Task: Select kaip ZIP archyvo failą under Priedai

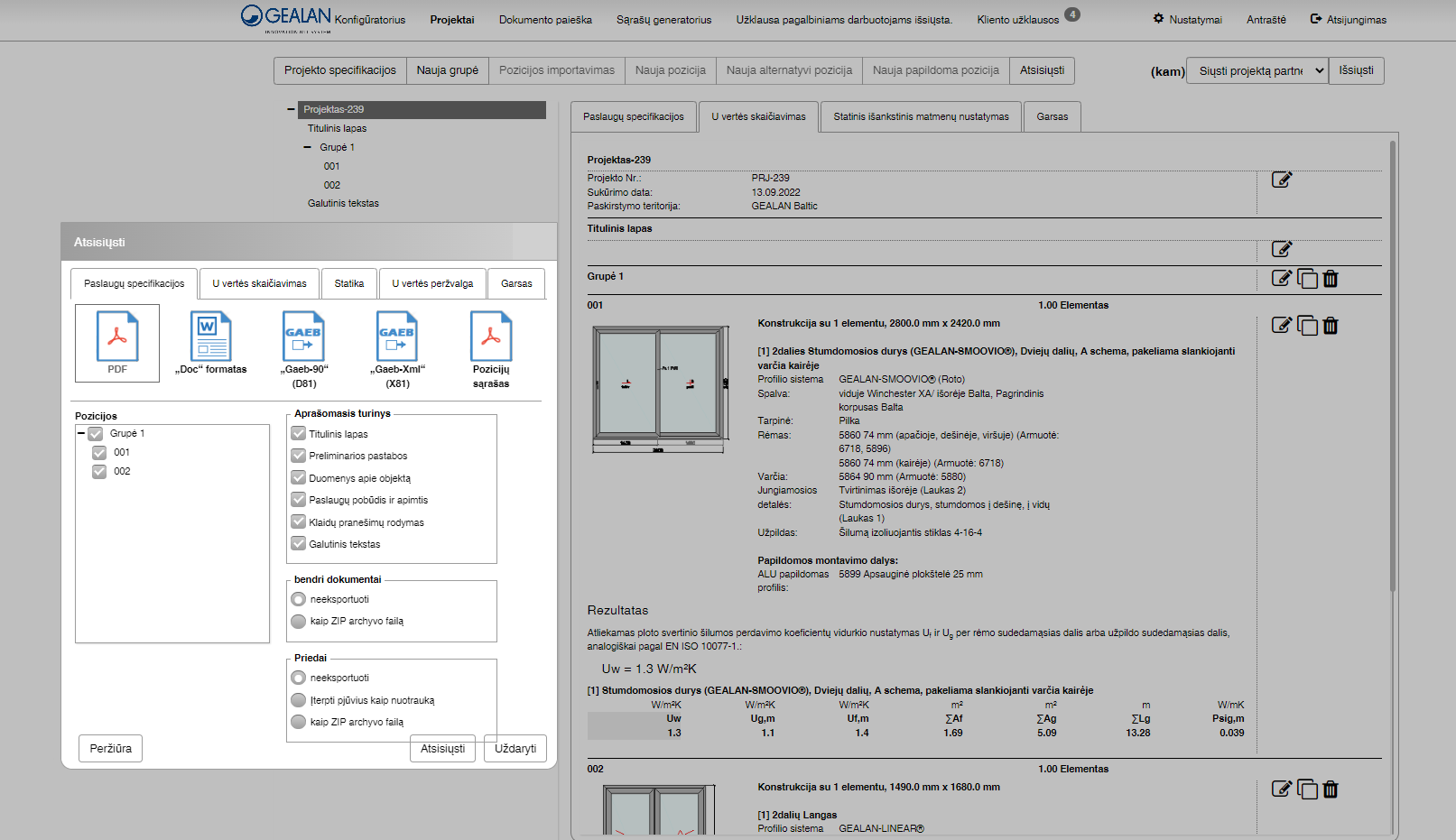Action: pyautogui.click(x=299, y=722)
